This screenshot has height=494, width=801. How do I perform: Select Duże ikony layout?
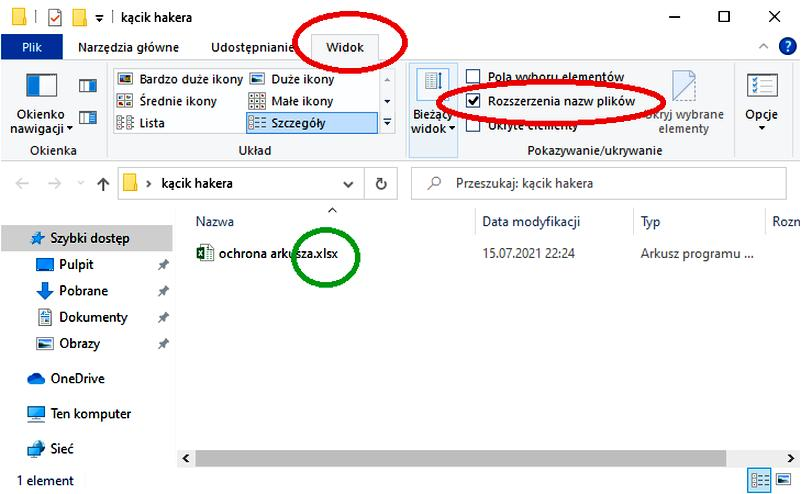click(292, 79)
